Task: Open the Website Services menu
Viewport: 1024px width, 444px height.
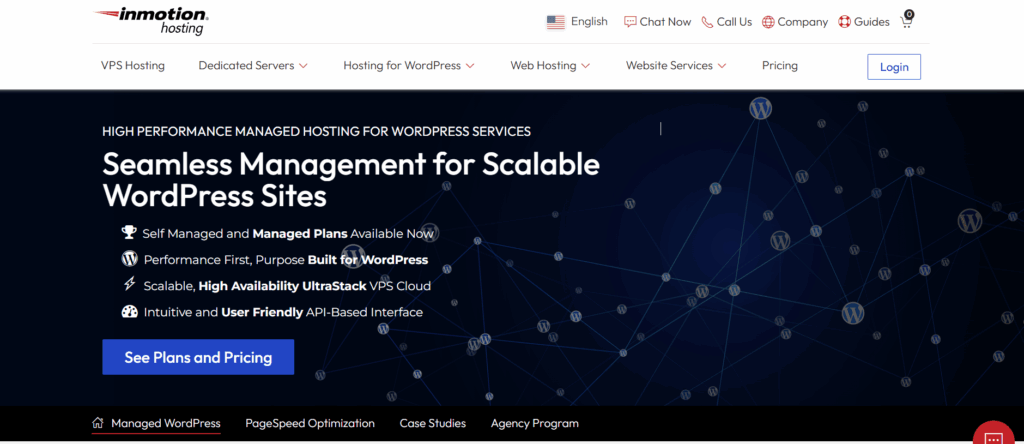Action: [669, 65]
